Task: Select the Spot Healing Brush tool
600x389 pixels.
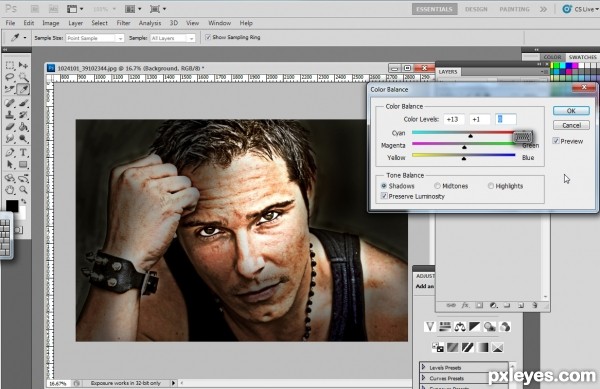Action: (x=10, y=103)
